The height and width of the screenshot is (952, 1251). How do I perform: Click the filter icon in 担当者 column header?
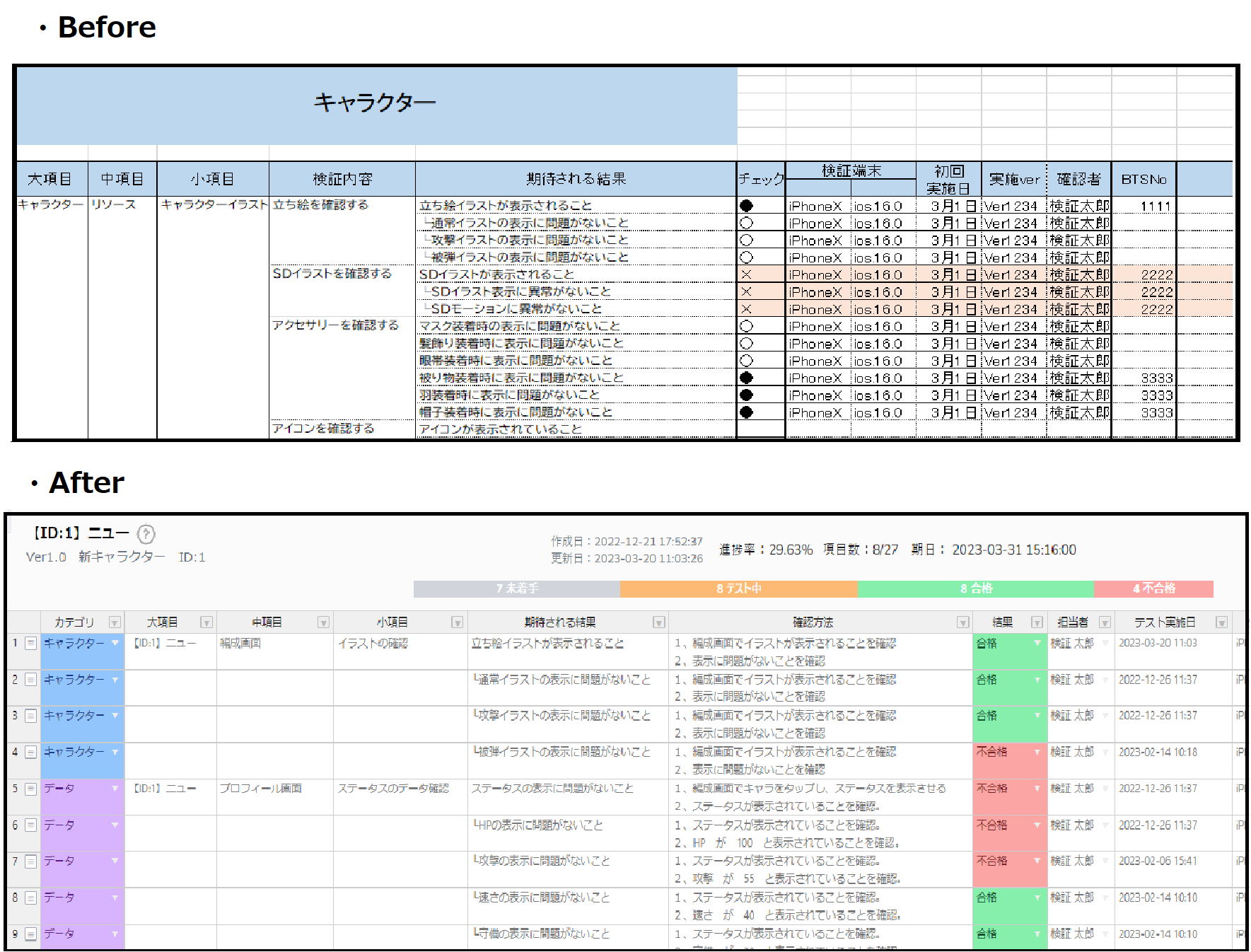pyautogui.click(x=1105, y=622)
